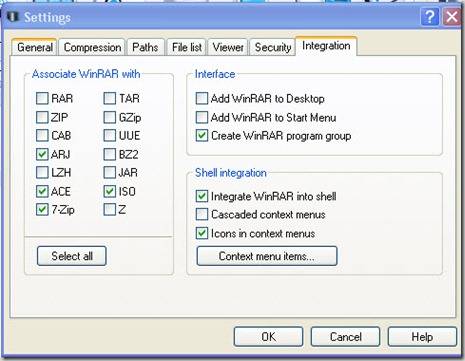Uncheck the ISO association
The height and width of the screenshot is (361, 465).
(110, 191)
